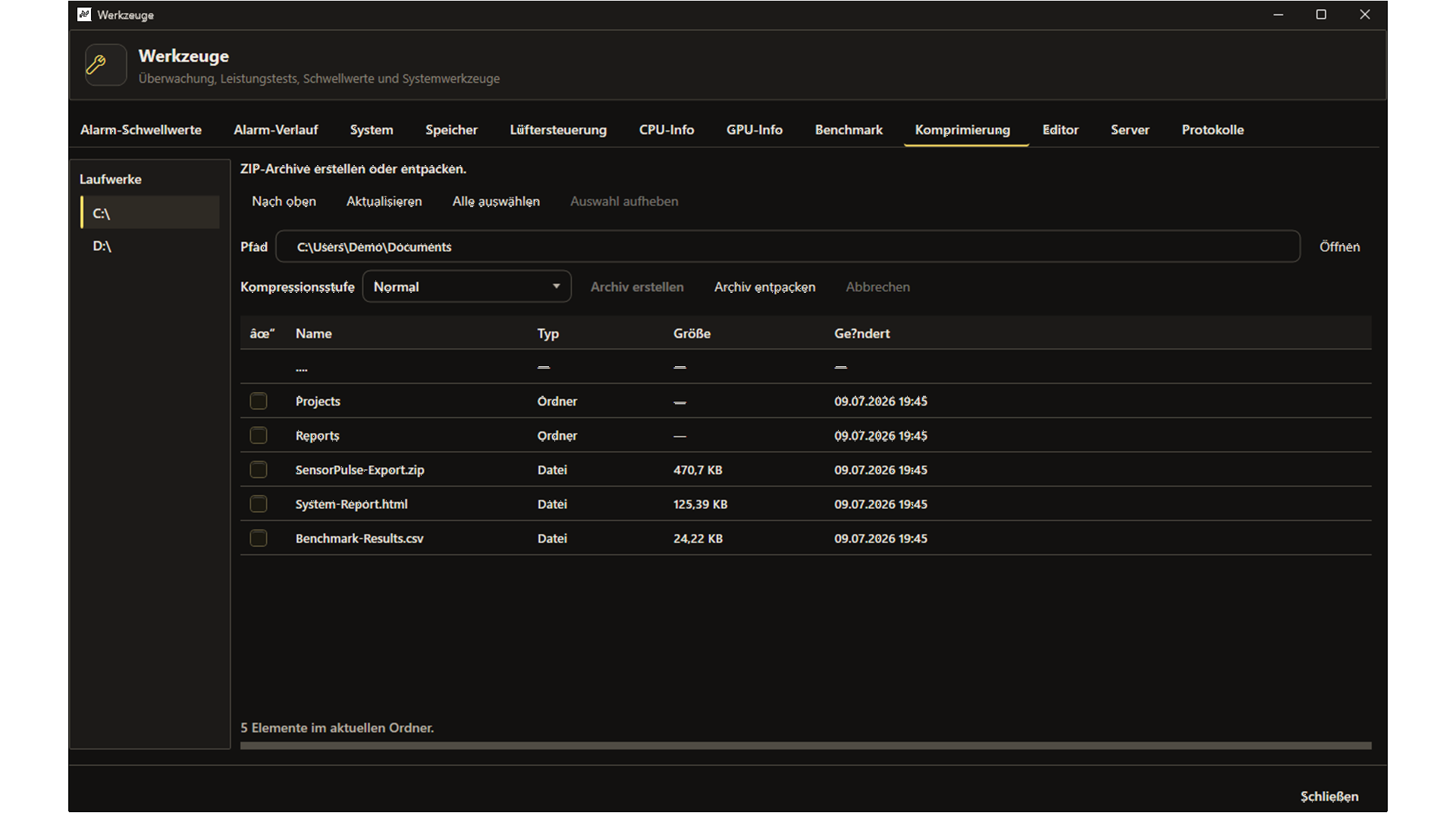Open the Lüftersteuerung tab
Viewport: 1456px width, 819px height.
[x=558, y=130]
